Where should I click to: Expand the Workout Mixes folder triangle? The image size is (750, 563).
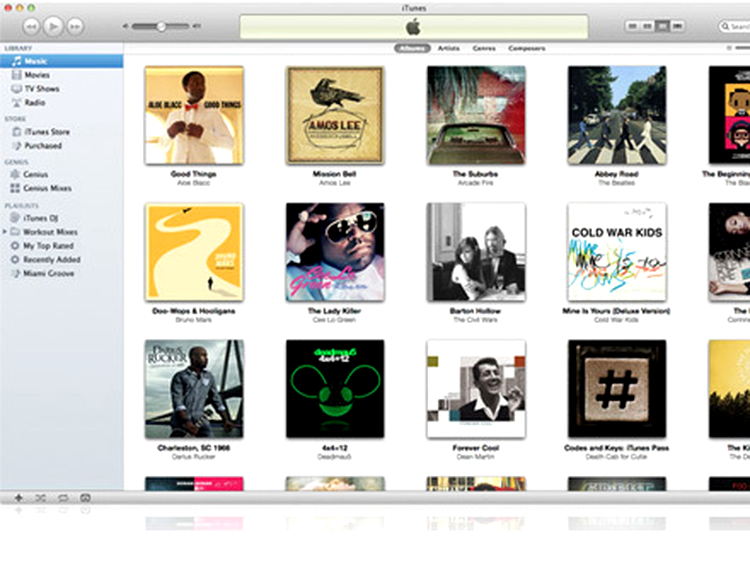(x=4, y=232)
